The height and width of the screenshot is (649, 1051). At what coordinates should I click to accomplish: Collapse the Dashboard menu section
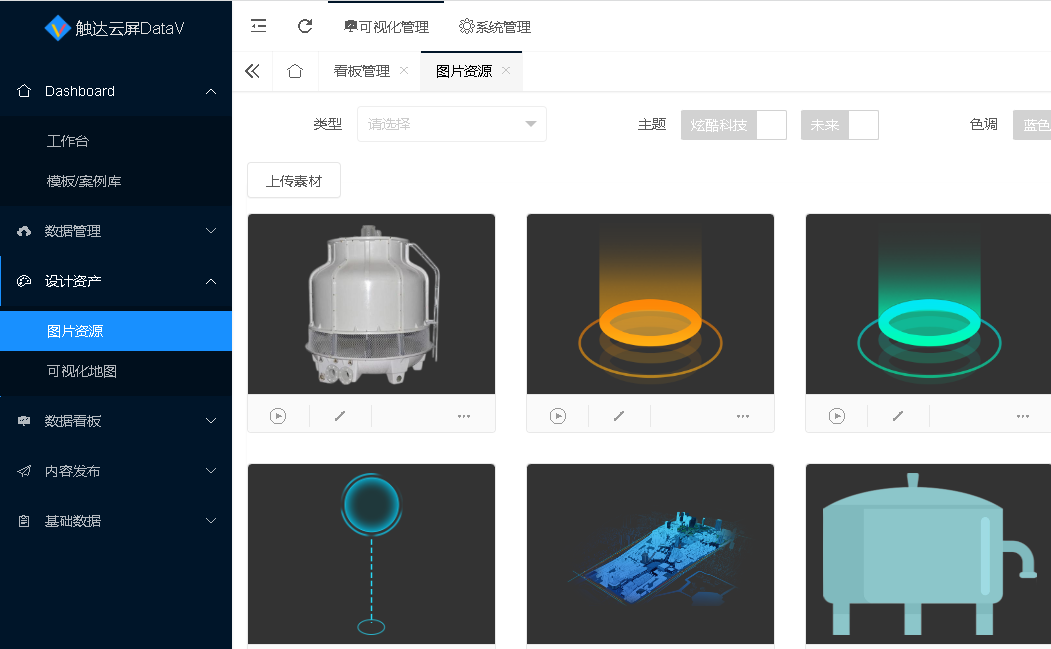[116, 91]
